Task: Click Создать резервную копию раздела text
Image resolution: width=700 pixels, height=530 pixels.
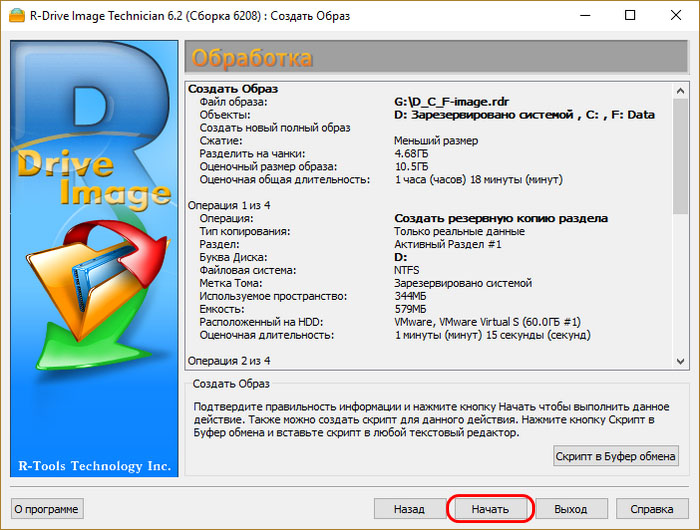Action: [501, 218]
